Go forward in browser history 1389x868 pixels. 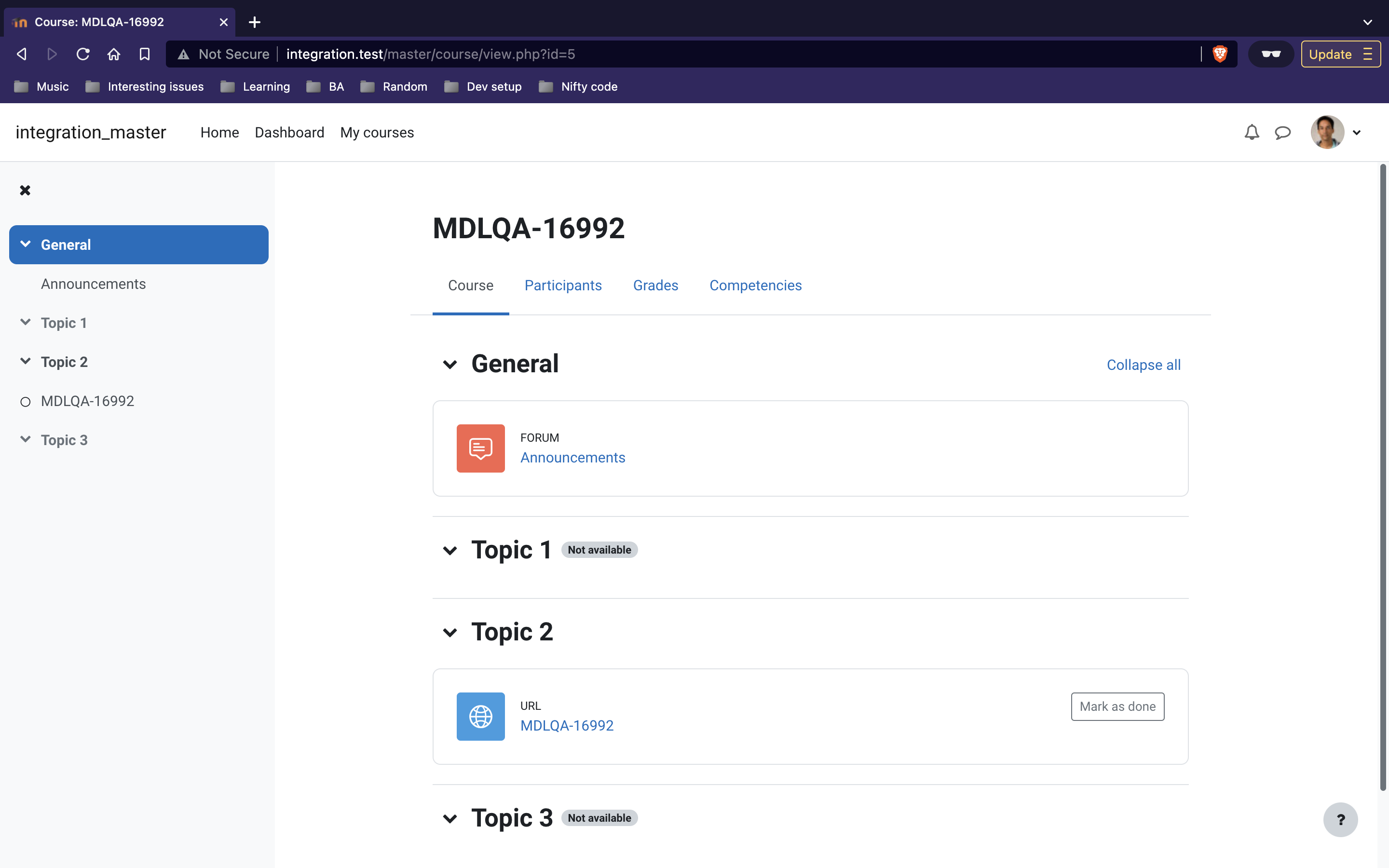52,54
